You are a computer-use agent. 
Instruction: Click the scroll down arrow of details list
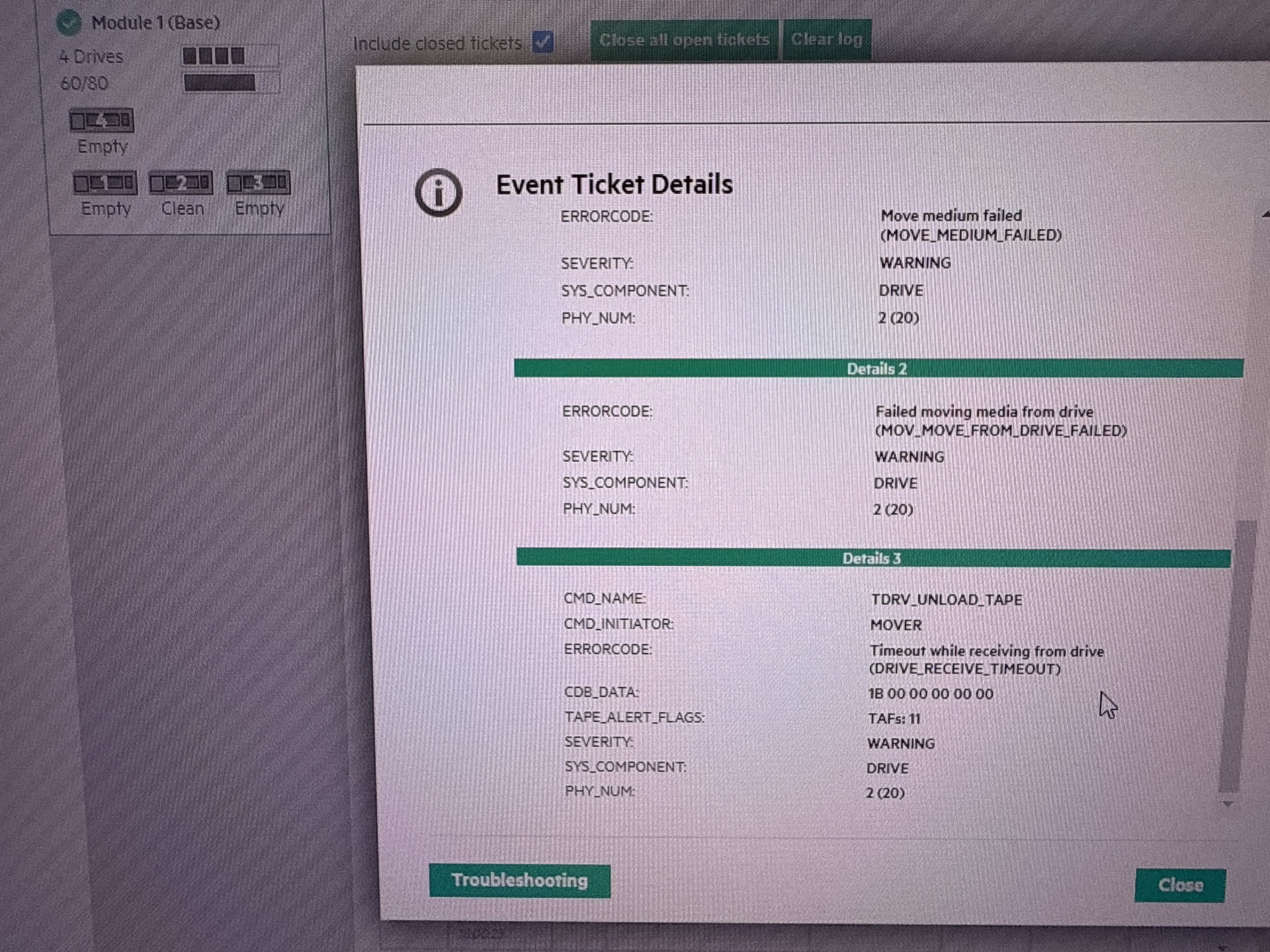click(1228, 805)
